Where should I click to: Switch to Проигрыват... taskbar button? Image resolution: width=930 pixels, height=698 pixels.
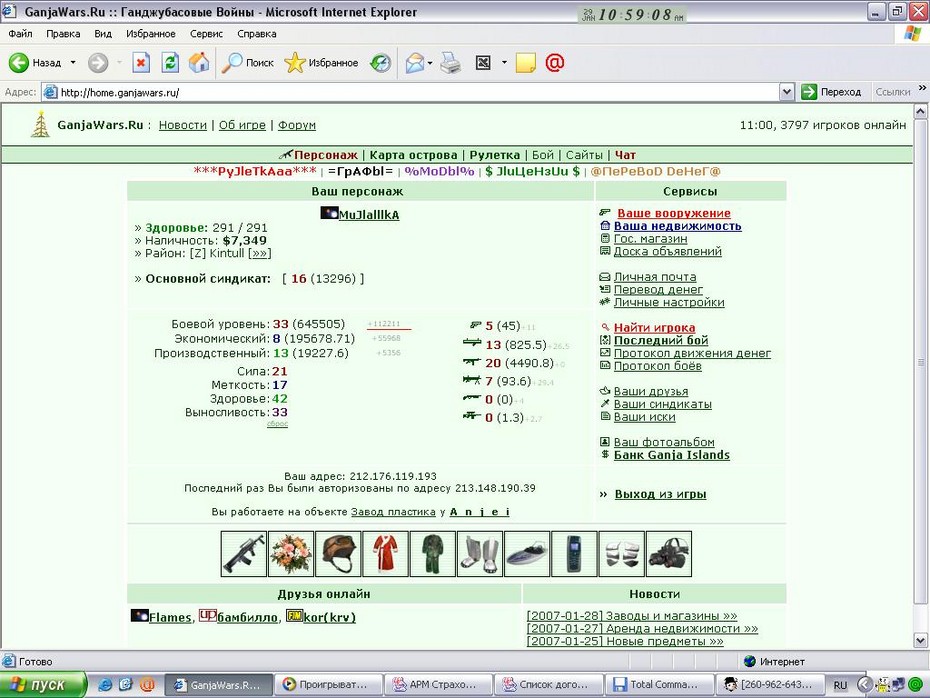tap(327, 684)
